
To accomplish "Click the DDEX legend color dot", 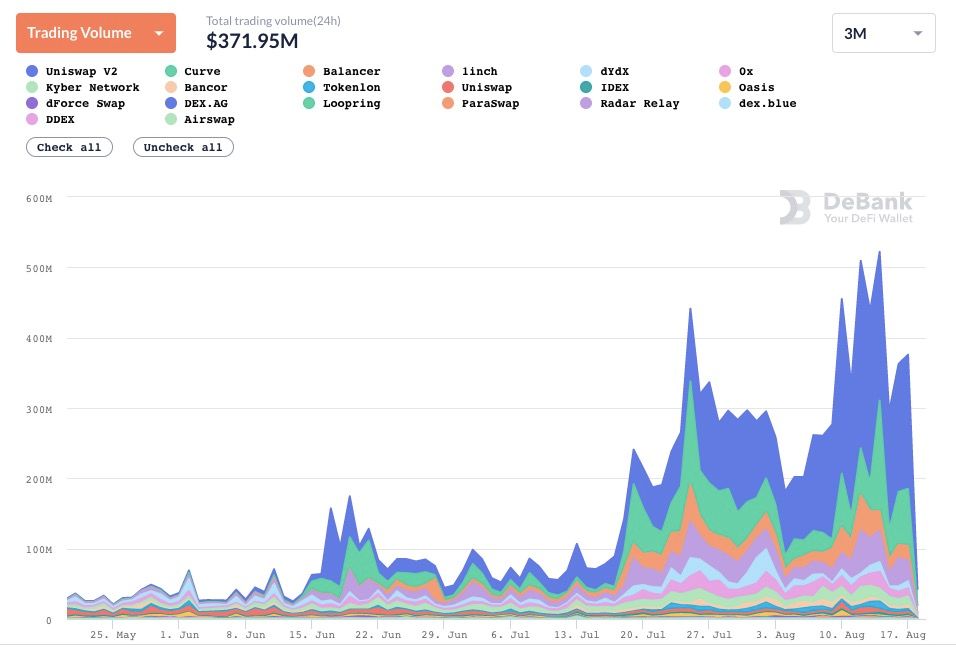I will point(32,119).
